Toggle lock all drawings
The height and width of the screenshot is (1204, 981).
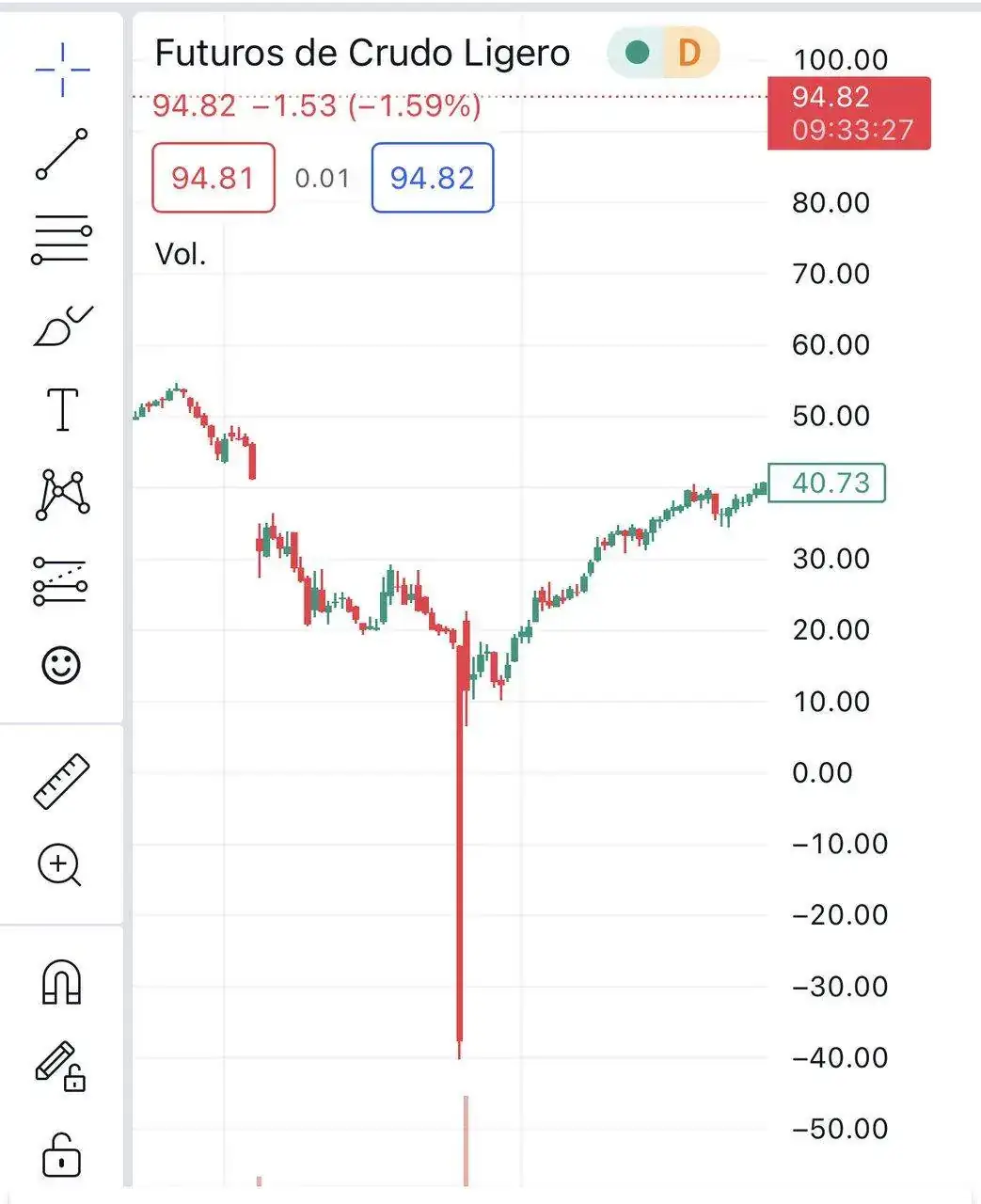point(62,1154)
